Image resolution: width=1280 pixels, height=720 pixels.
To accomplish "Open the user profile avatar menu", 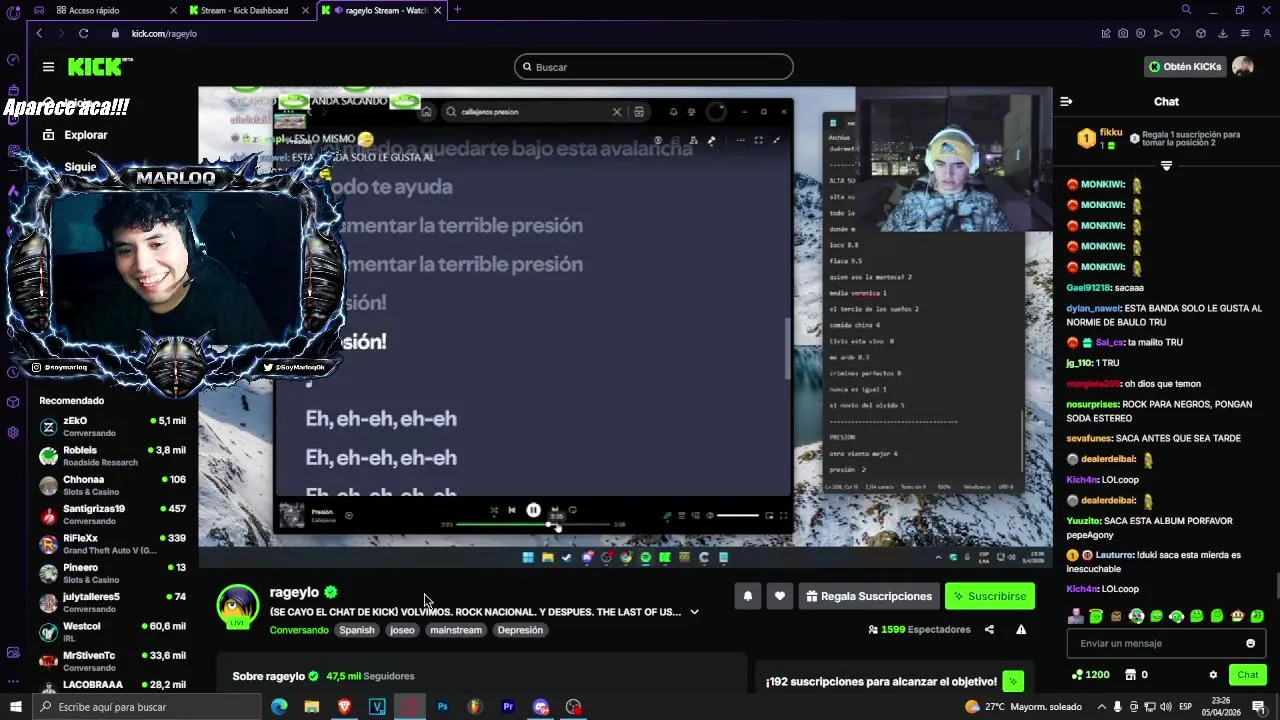I will pos(1243,67).
